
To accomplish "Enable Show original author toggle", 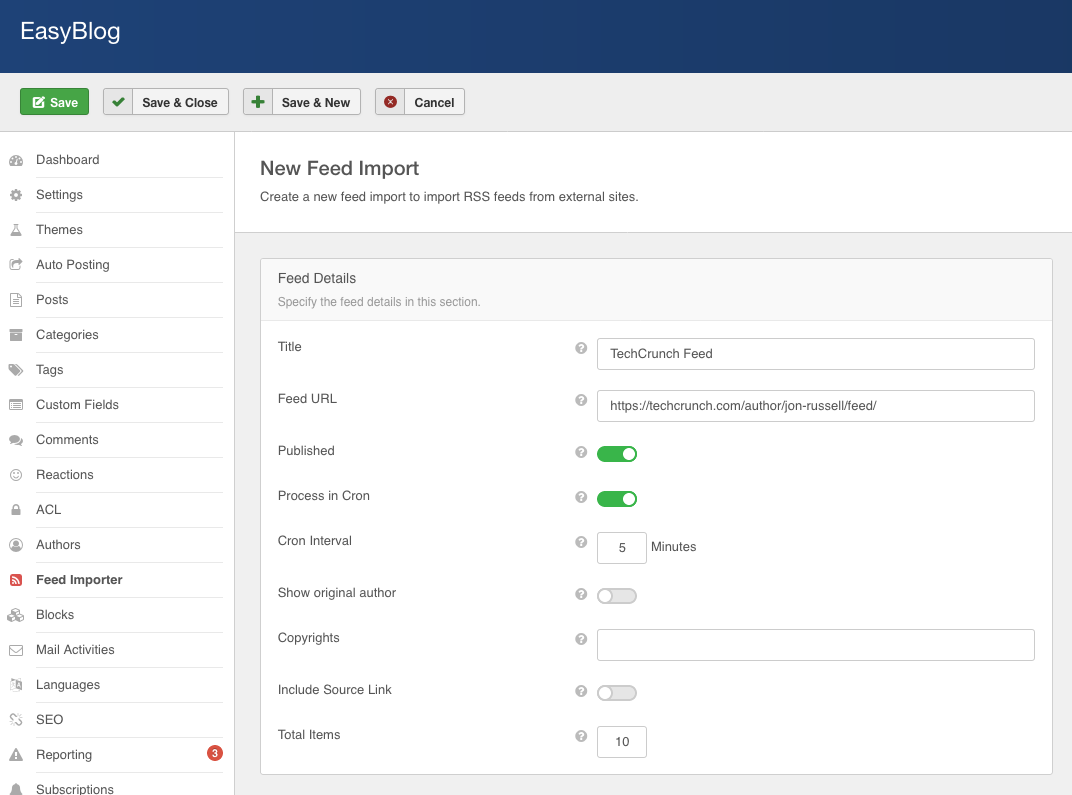I will (x=617, y=596).
